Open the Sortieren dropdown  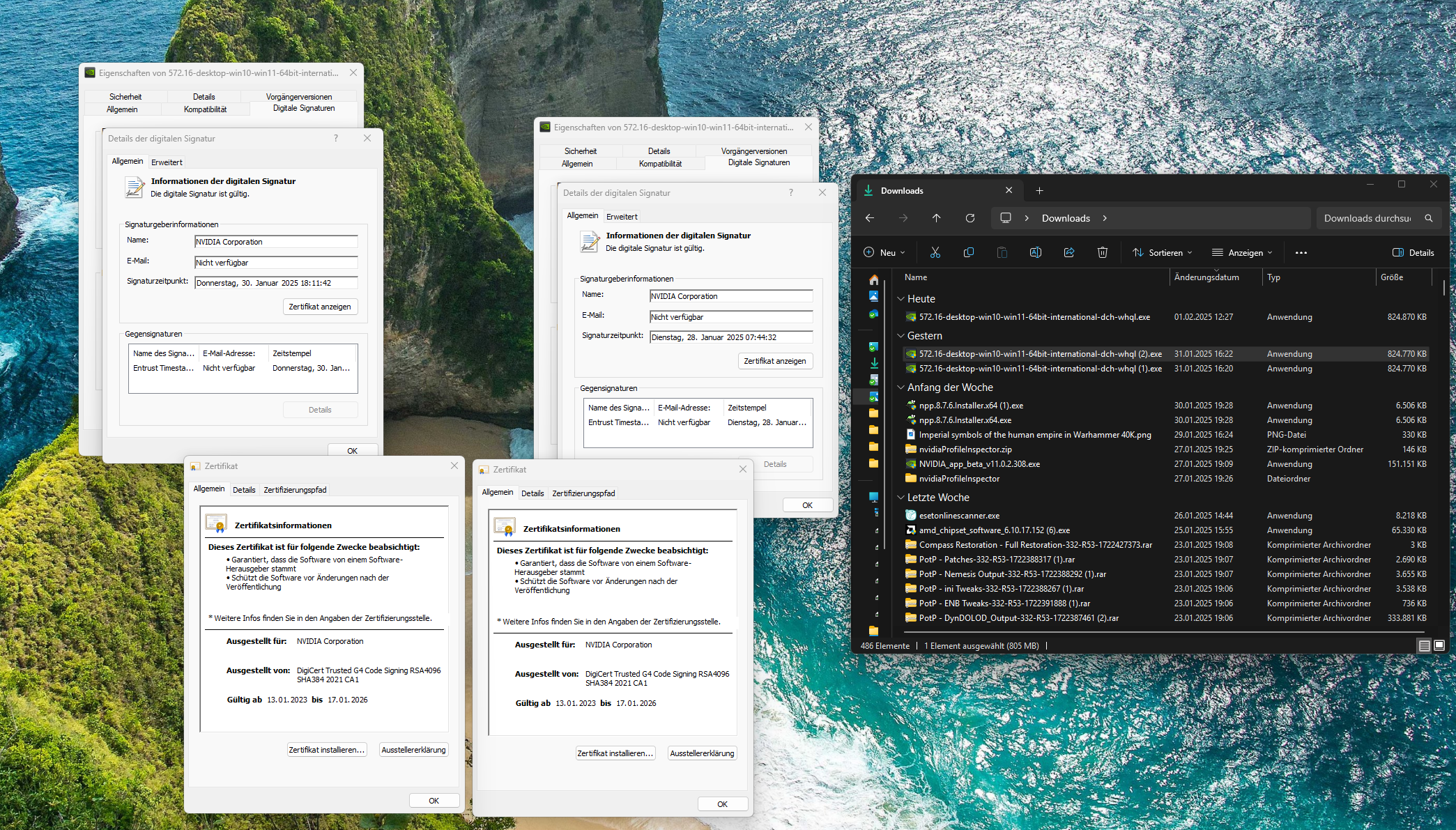(1163, 253)
